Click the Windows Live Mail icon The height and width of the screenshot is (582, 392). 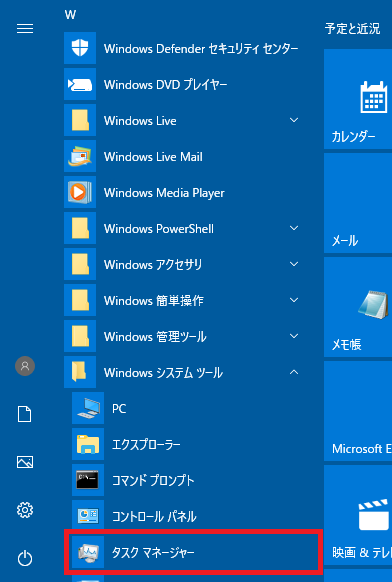[80, 156]
